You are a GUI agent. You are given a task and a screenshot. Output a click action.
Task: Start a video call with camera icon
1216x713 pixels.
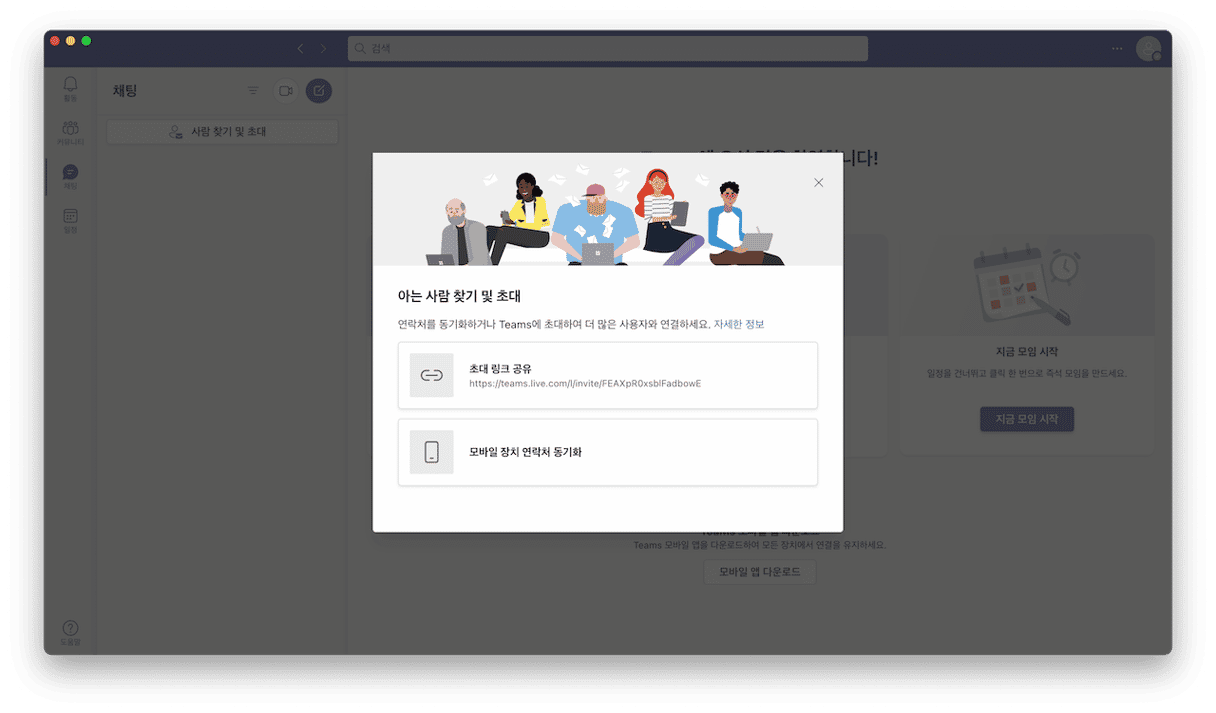coord(286,91)
